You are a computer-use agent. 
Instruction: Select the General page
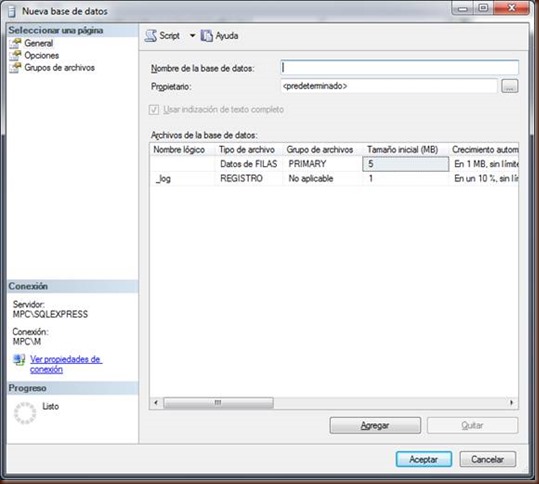point(38,43)
